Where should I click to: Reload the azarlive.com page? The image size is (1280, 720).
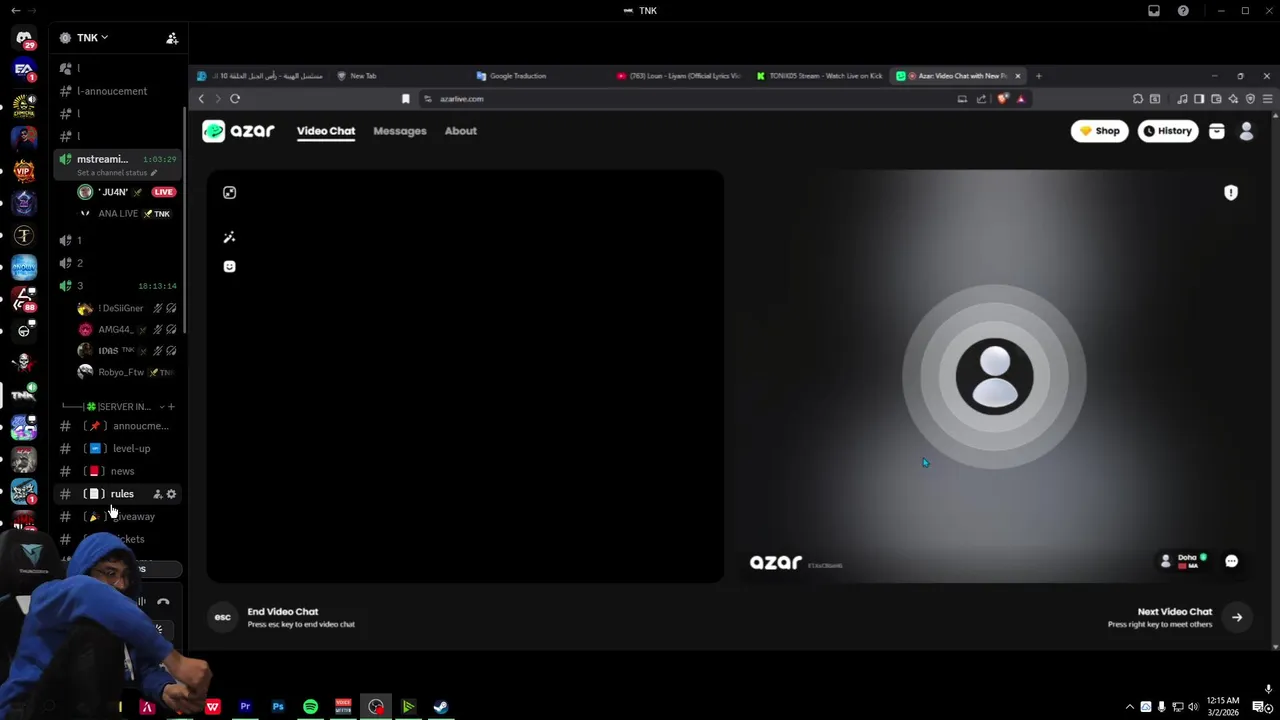tap(235, 99)
